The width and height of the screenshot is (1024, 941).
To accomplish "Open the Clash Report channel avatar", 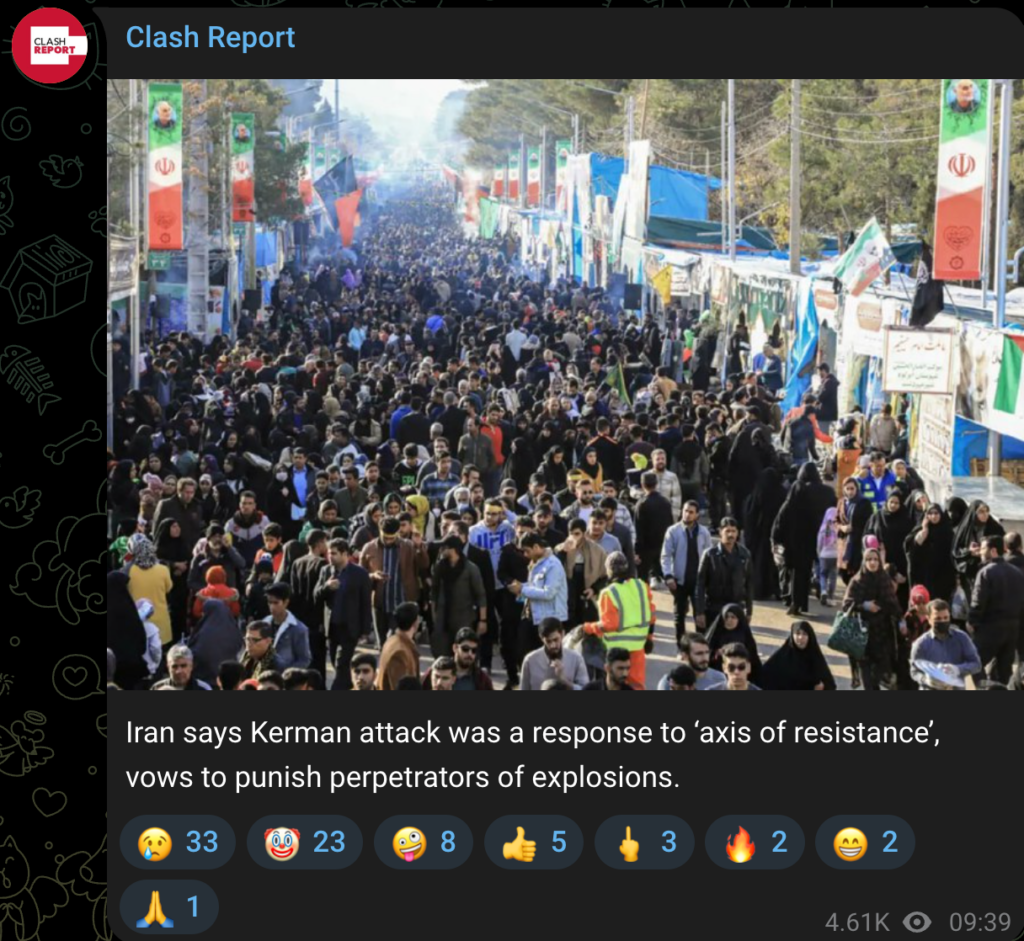I will 50,46.
